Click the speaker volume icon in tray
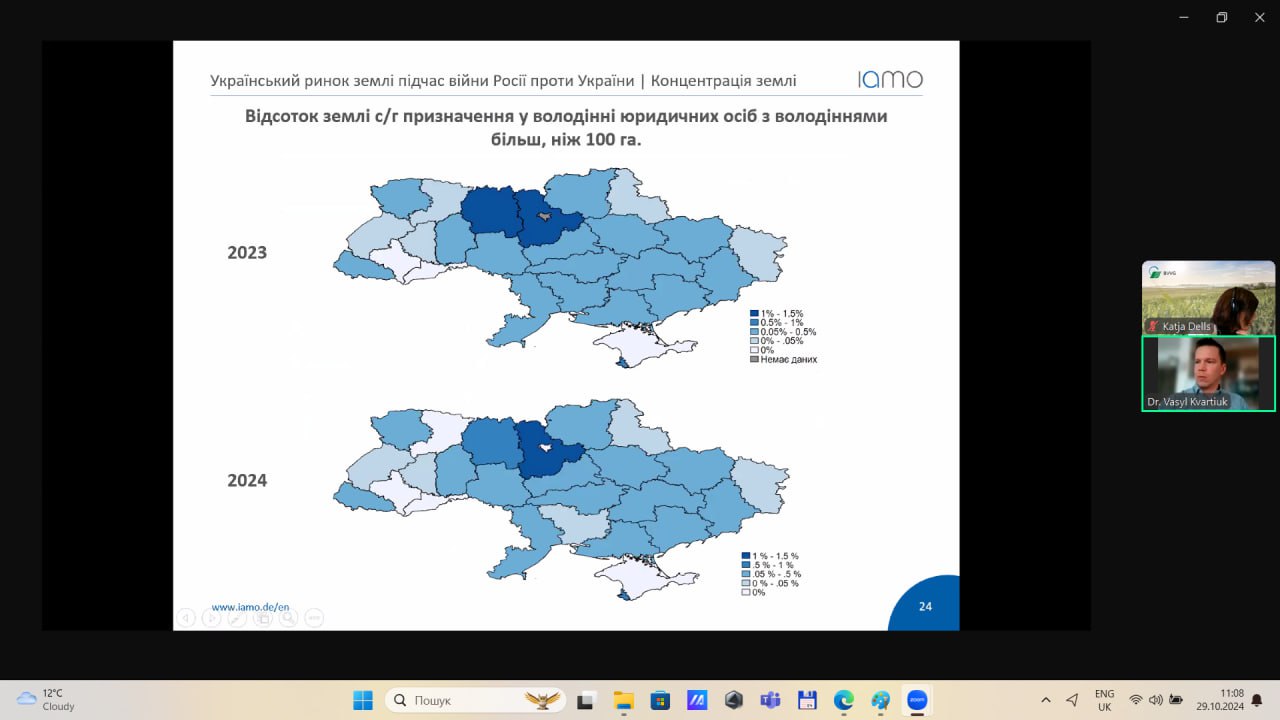Image resolution: width=1280 pixels, height=720 pixels. click(1156, 700)
